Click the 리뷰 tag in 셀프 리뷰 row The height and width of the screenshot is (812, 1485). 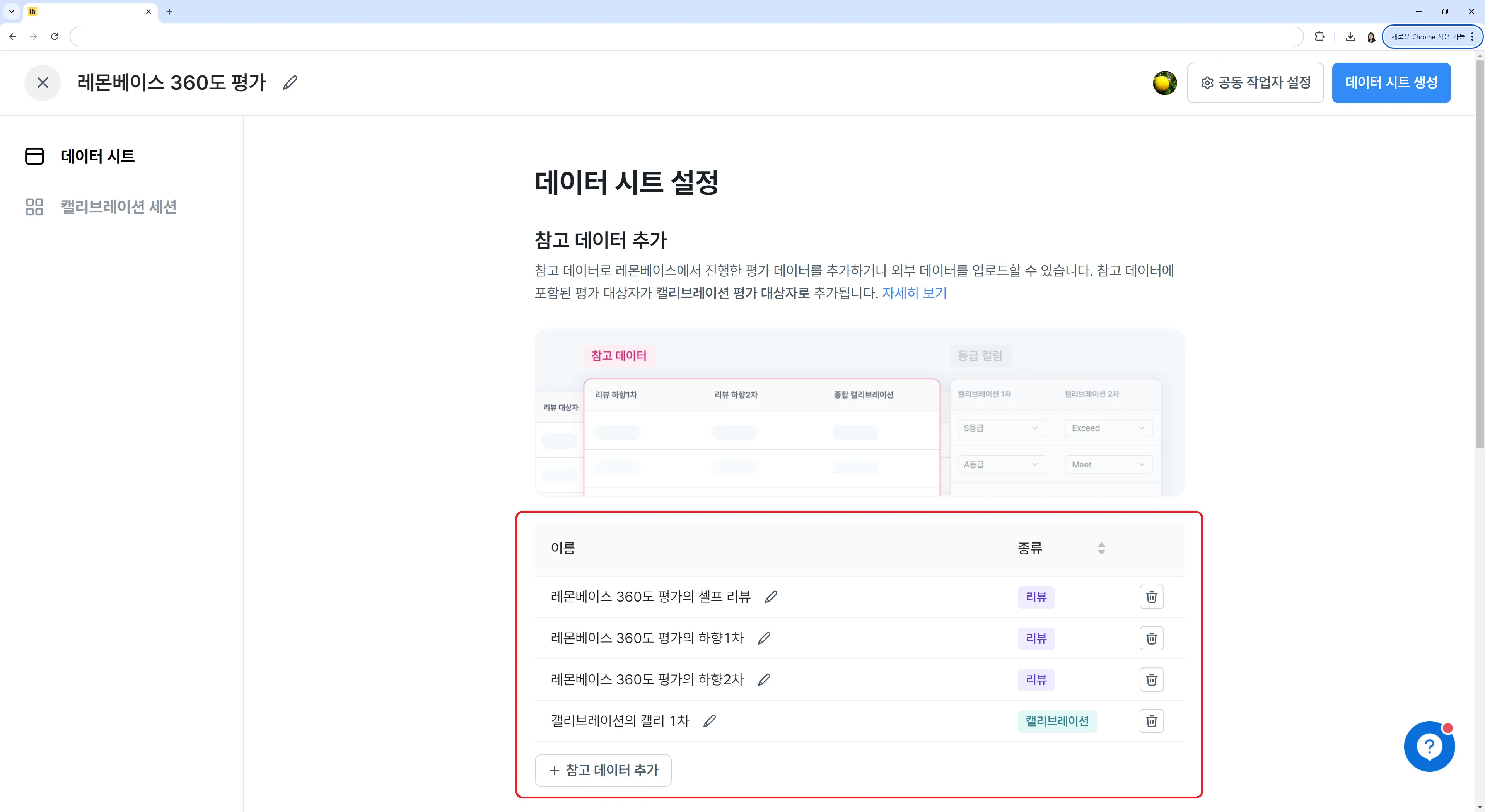[x=1036, y=597]
